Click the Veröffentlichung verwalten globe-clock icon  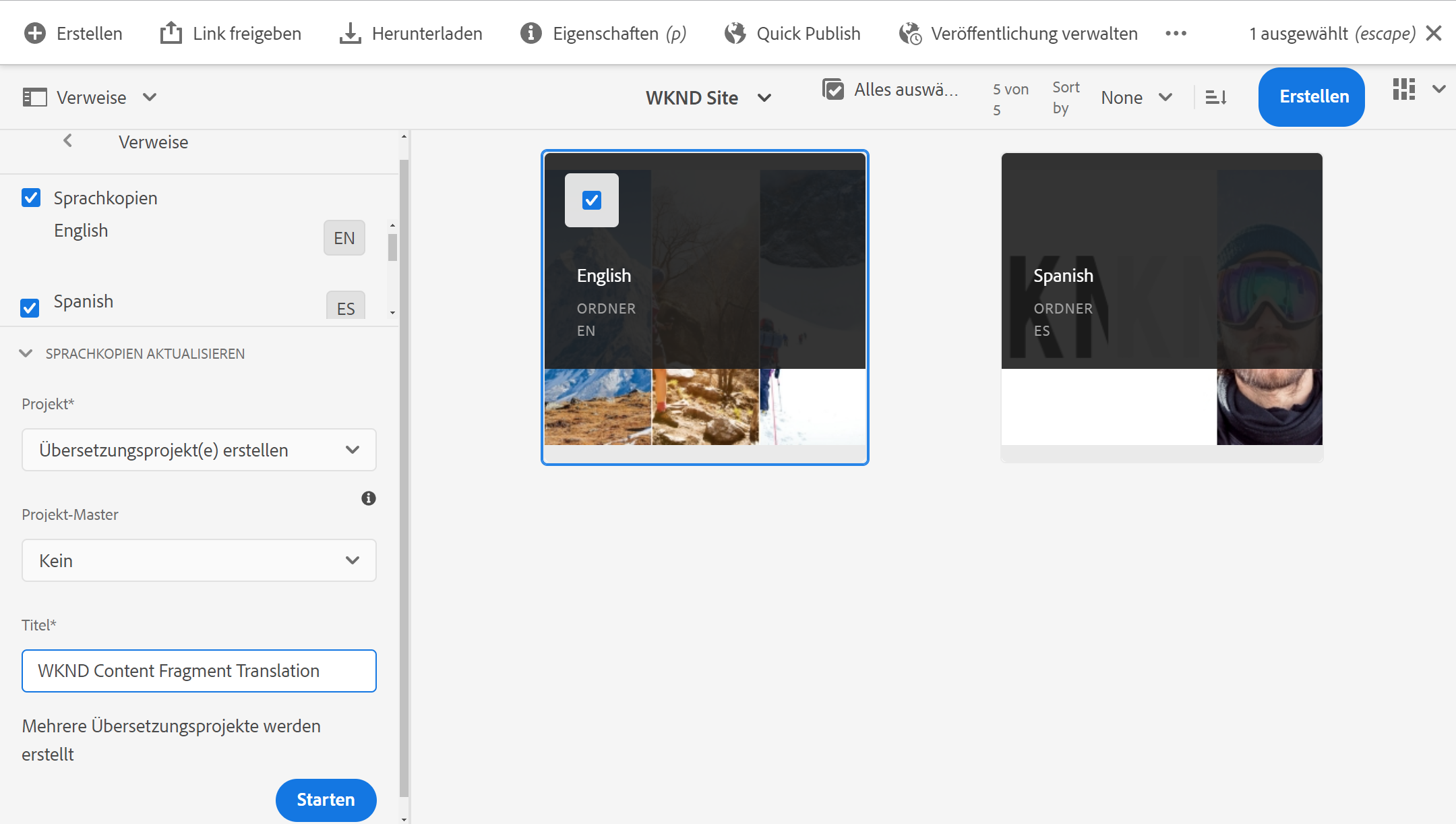click(910, 33)
